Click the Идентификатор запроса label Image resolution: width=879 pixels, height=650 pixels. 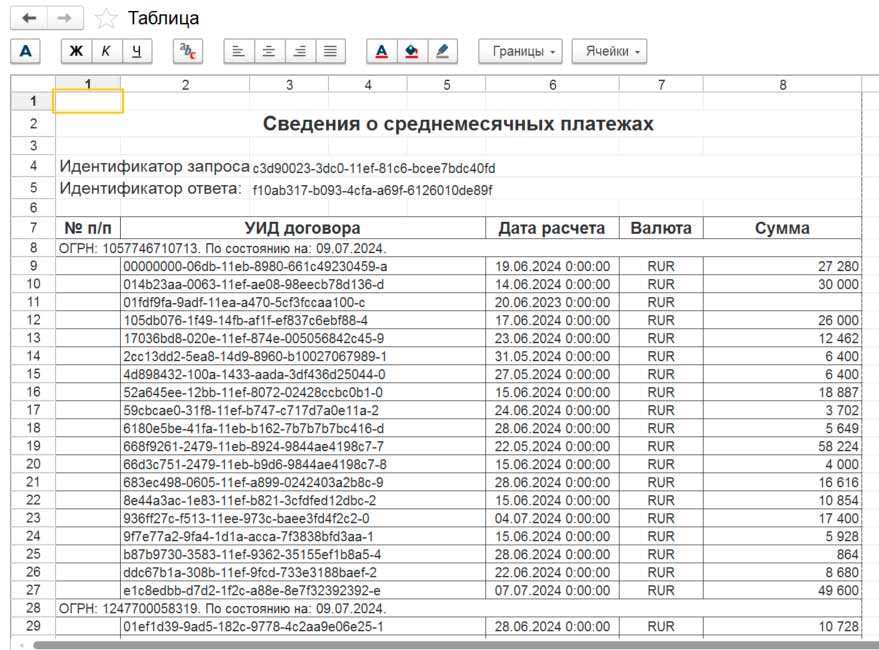[154, 167]
